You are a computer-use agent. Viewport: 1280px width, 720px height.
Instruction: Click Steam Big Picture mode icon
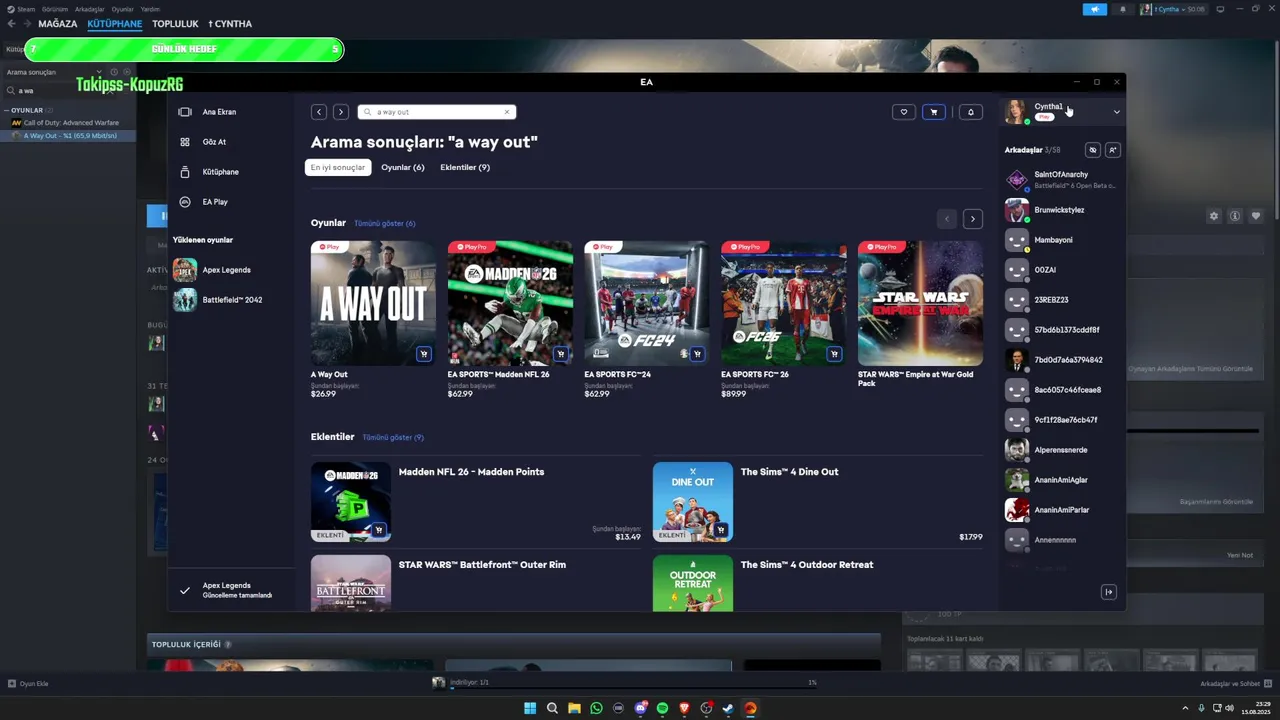[1220, 9]
